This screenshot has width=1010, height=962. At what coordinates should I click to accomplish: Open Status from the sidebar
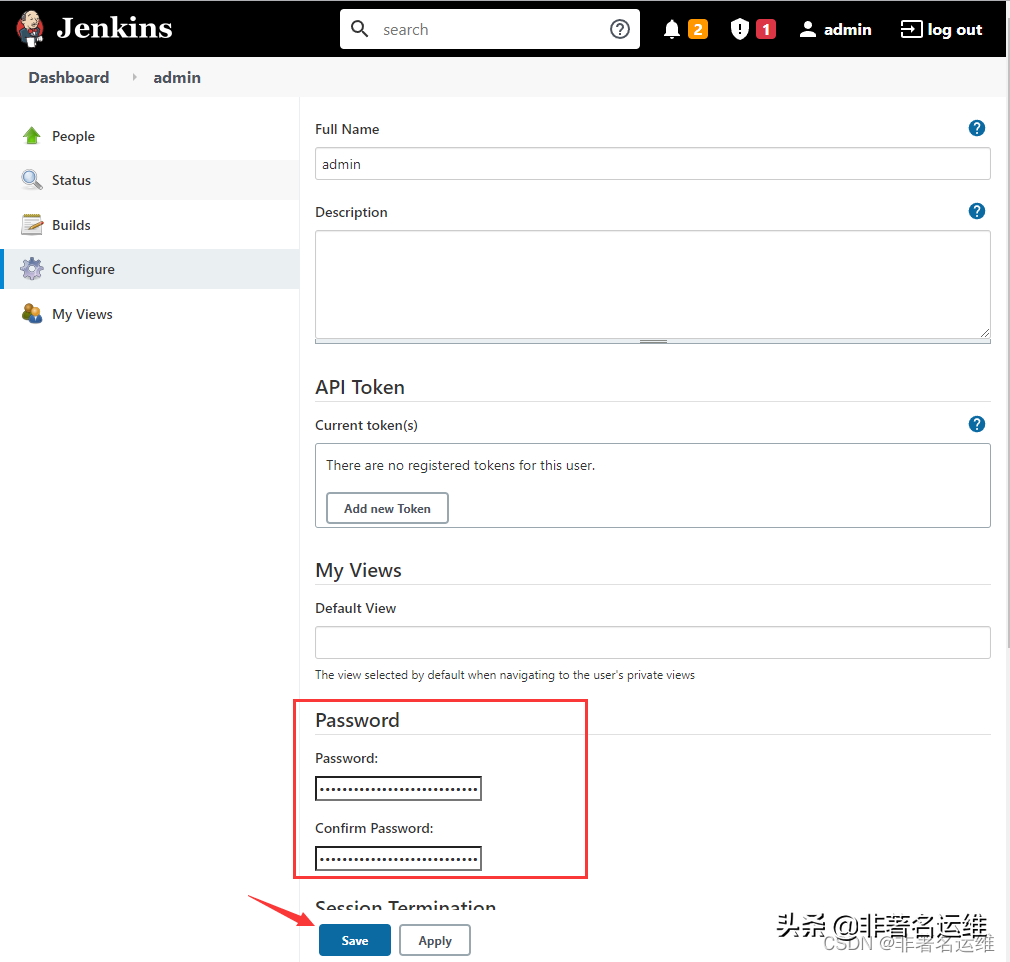coord(32,180)
